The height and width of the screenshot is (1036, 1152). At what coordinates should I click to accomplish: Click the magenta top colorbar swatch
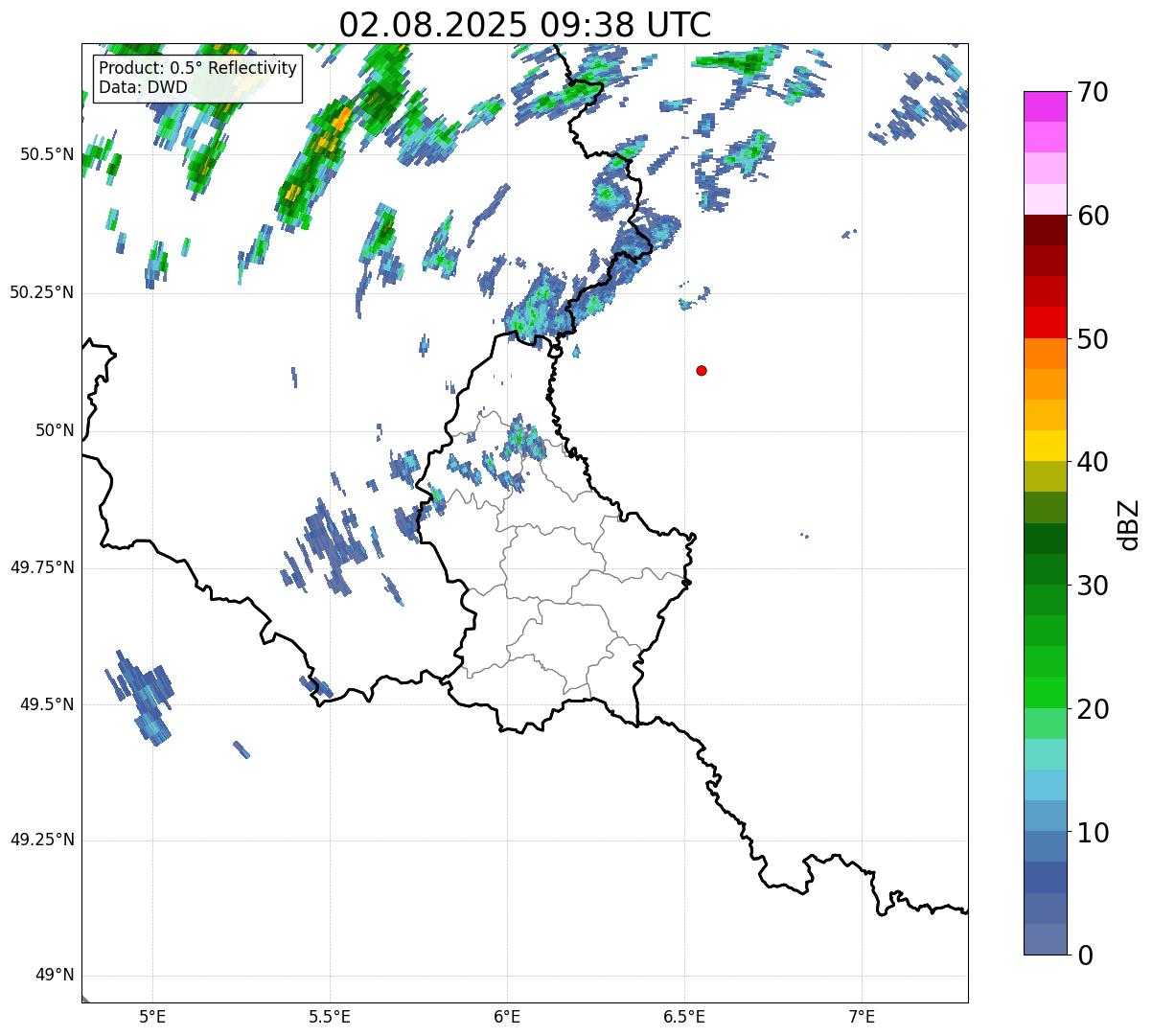[1046, 106]
